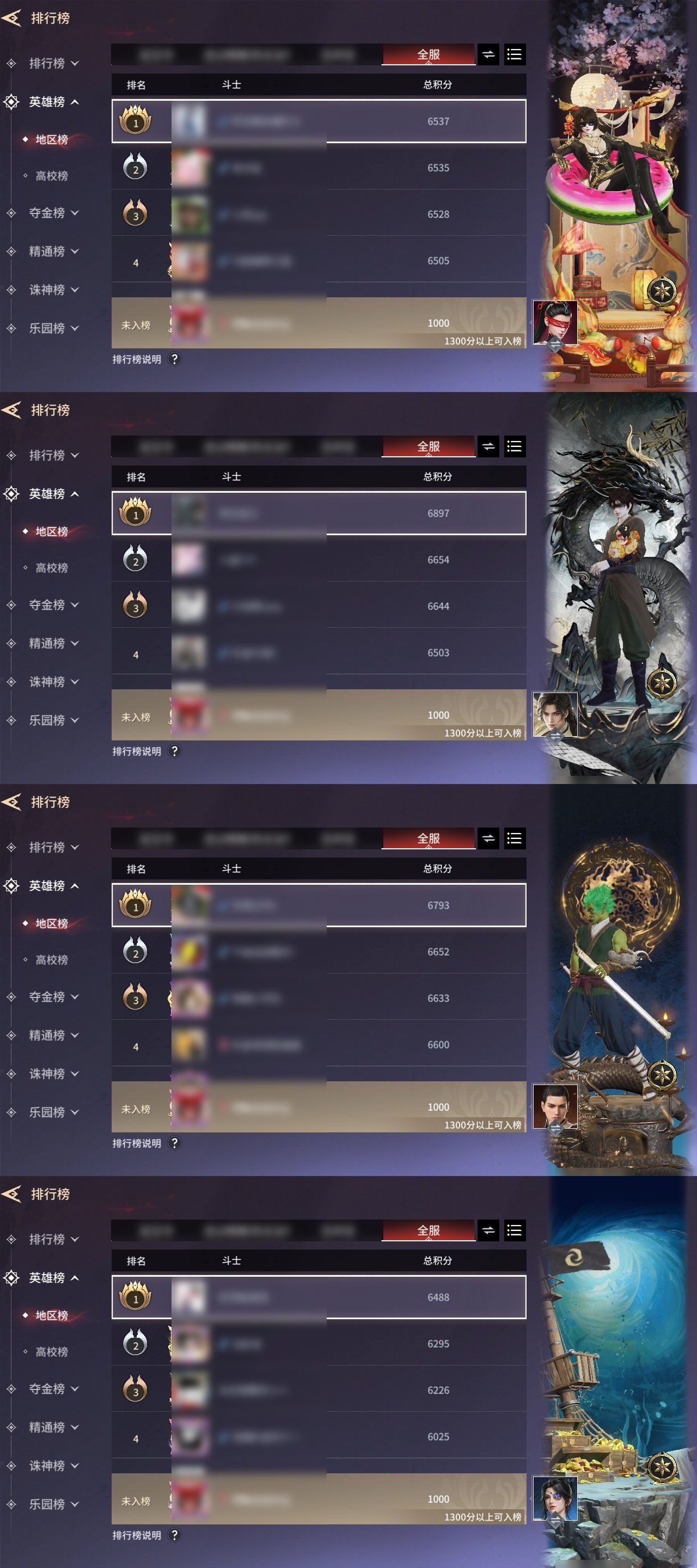Toggle the swap arrows button above the 6897 leaderboard
697x1568 pixels.
[x=488, y=447]
